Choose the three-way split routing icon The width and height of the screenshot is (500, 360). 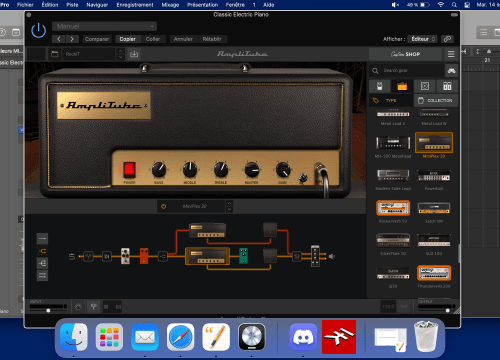coord(42,263)
